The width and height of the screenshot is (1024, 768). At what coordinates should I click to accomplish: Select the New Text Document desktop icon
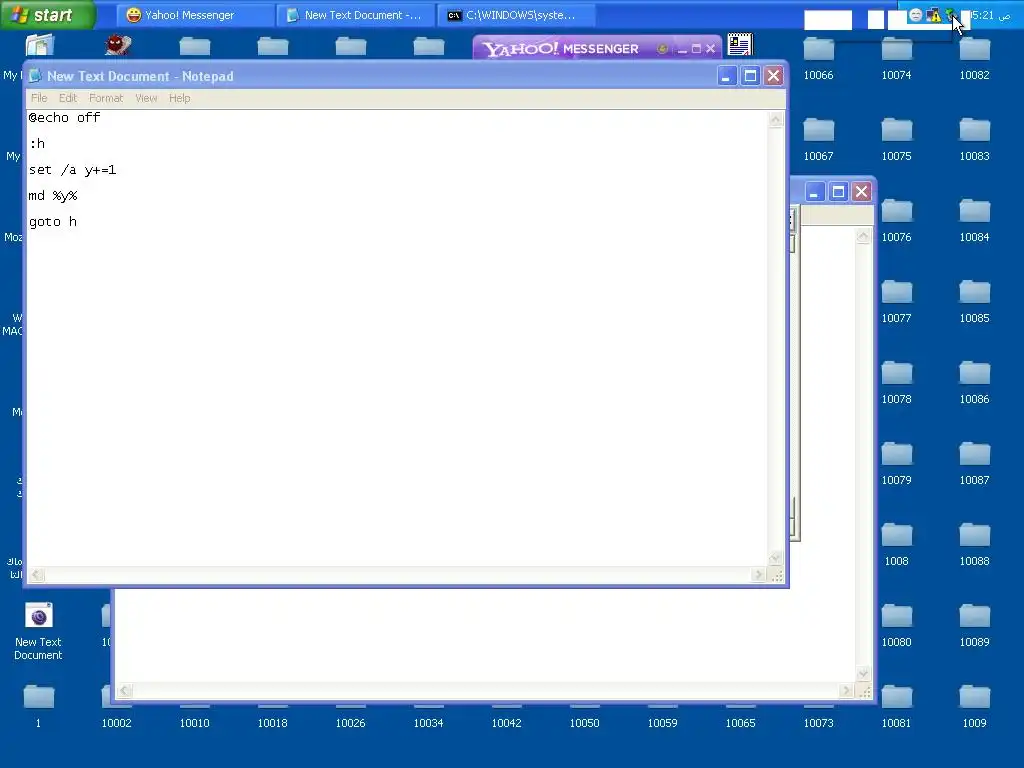(39, 630)
